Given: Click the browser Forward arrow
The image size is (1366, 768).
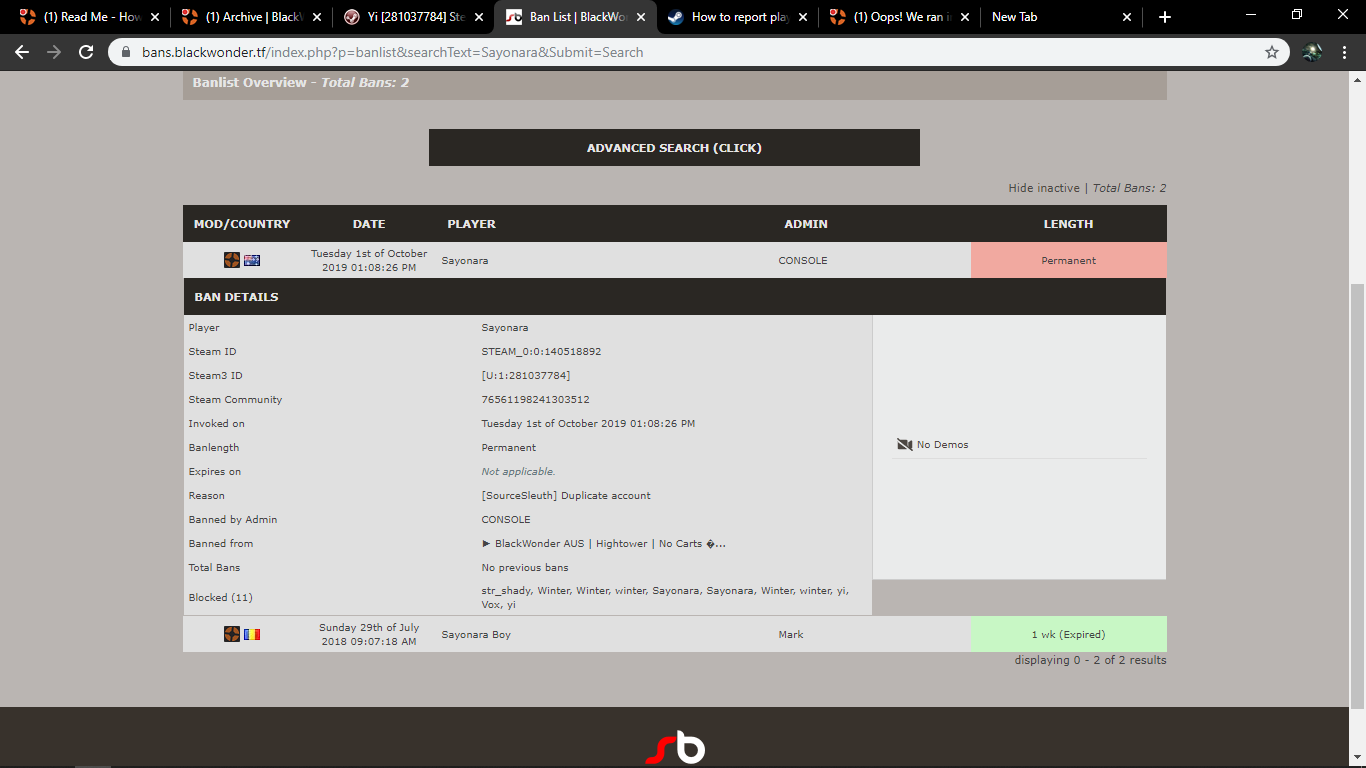Looking at the screenshot, I should click(x=54, y=52).
